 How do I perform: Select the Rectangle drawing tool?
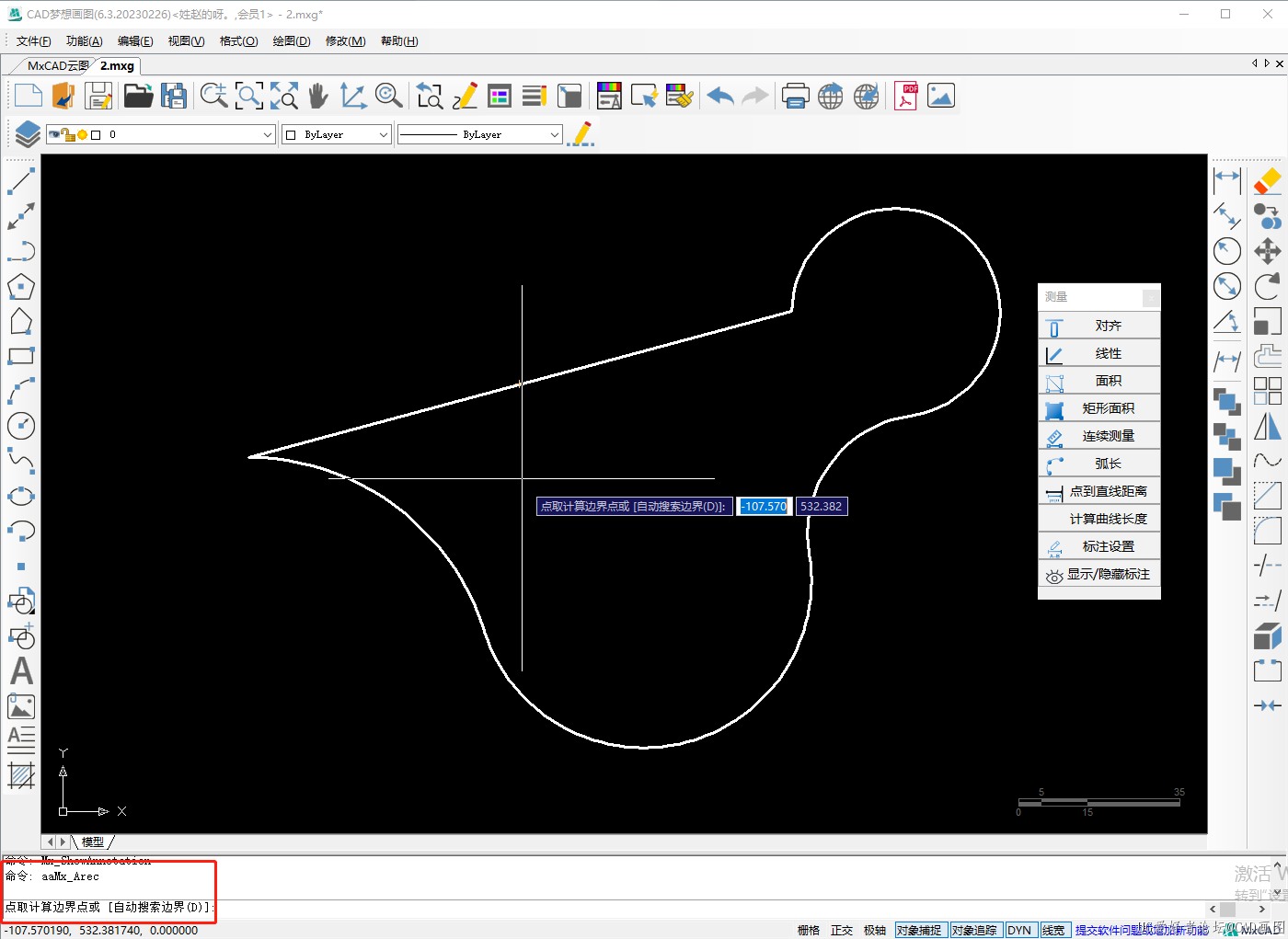click(20, 357)
